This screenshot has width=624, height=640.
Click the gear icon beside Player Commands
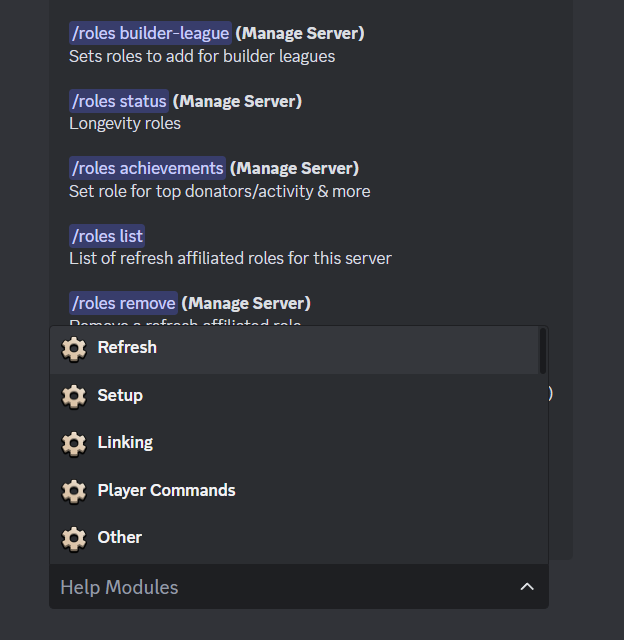click(x=74, y=491)
